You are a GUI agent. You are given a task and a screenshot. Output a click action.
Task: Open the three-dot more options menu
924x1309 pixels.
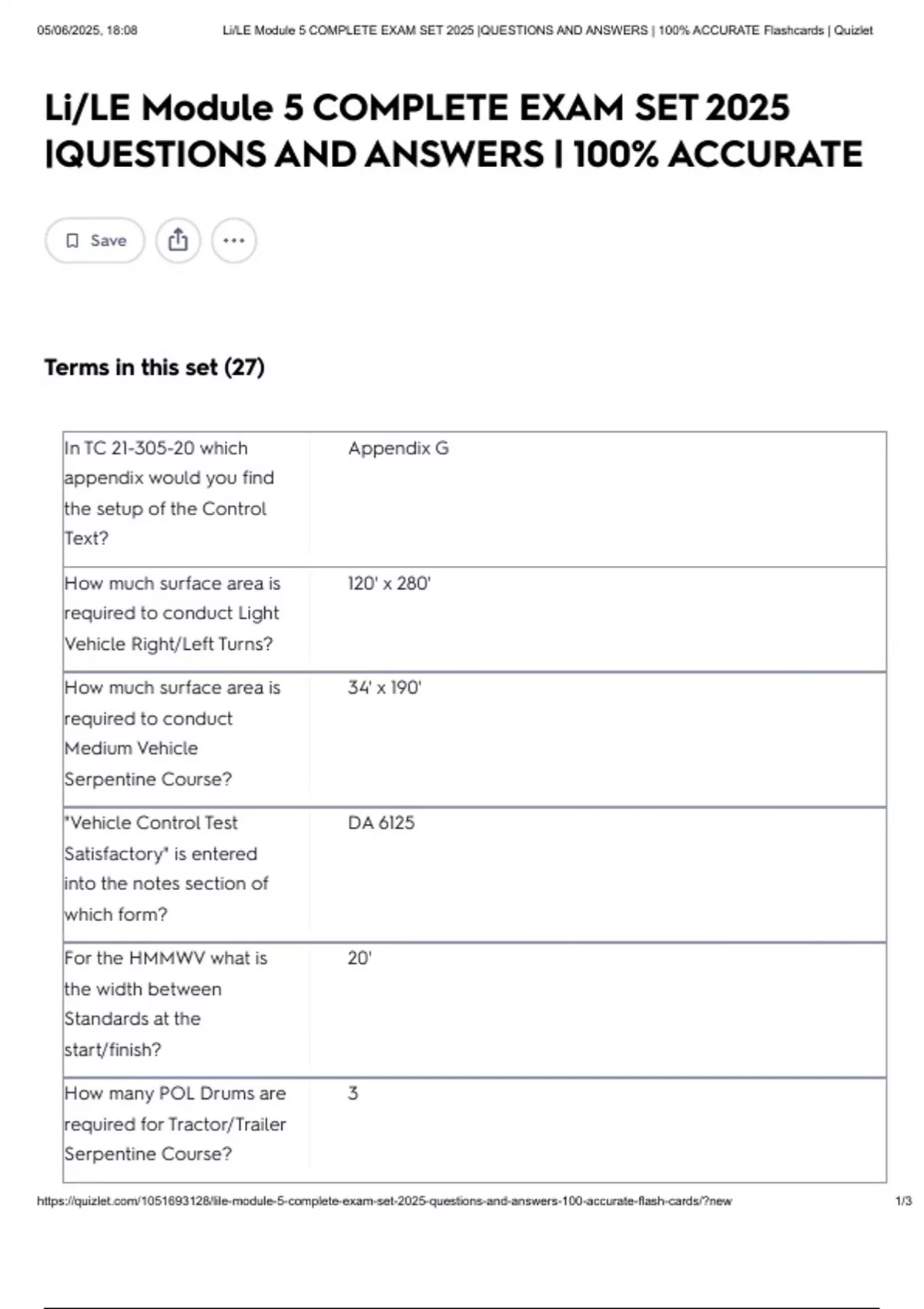(x=234, y=240)
